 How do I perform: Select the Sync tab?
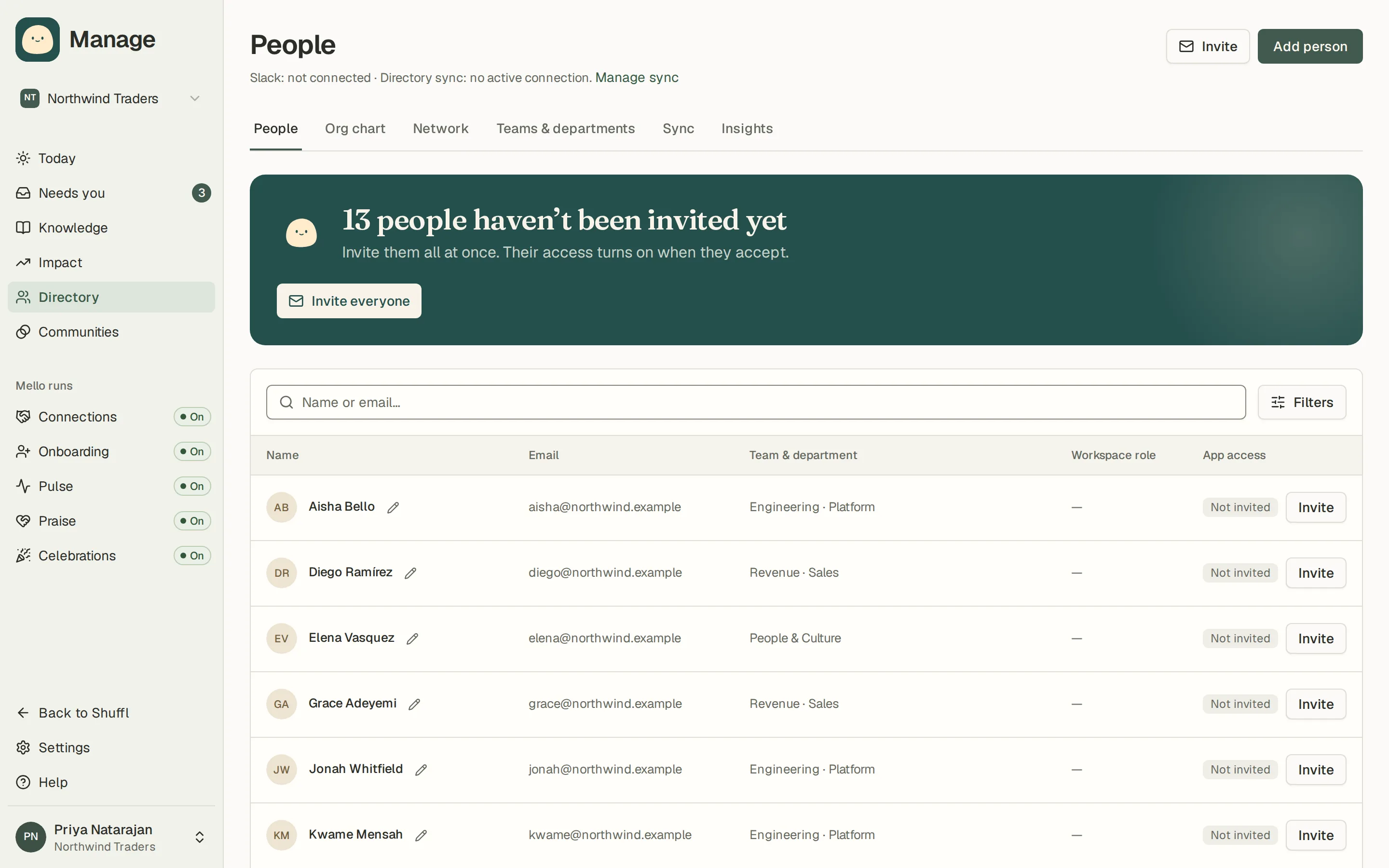click(679, 129)
